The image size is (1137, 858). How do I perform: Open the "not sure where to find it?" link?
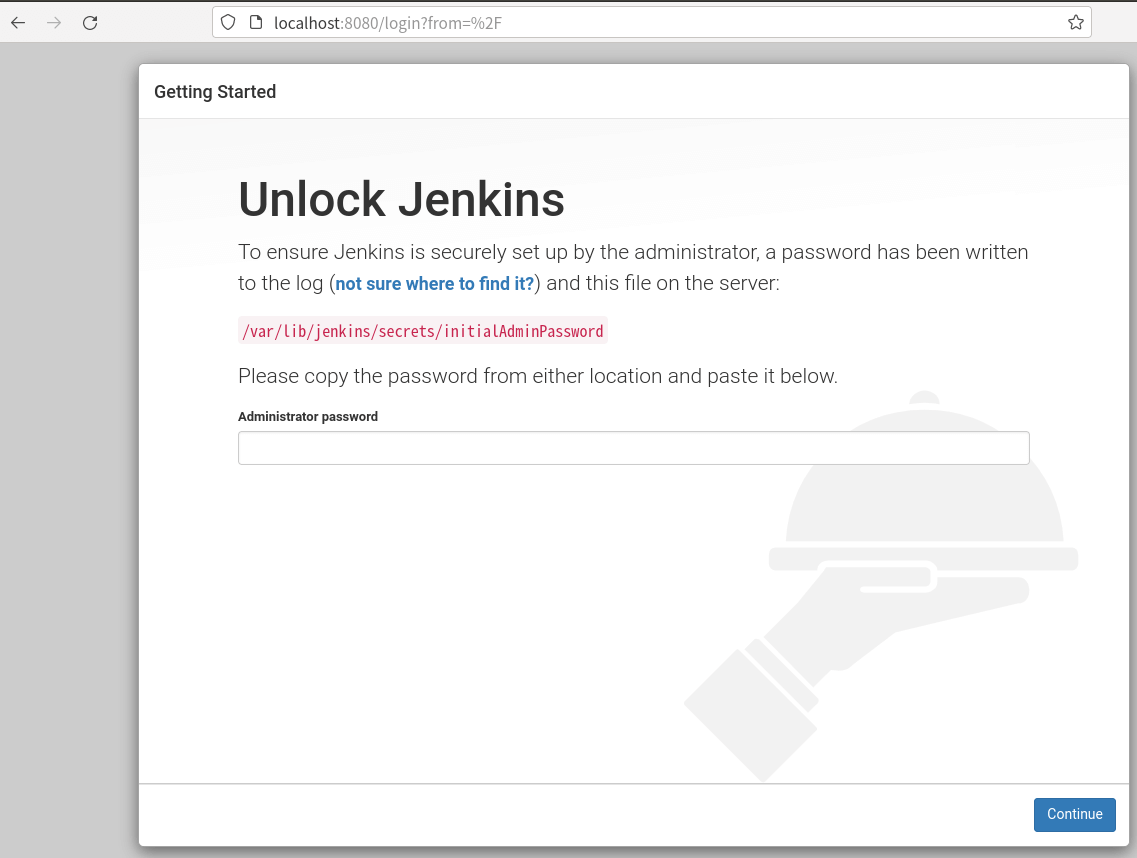click(434, 284)
